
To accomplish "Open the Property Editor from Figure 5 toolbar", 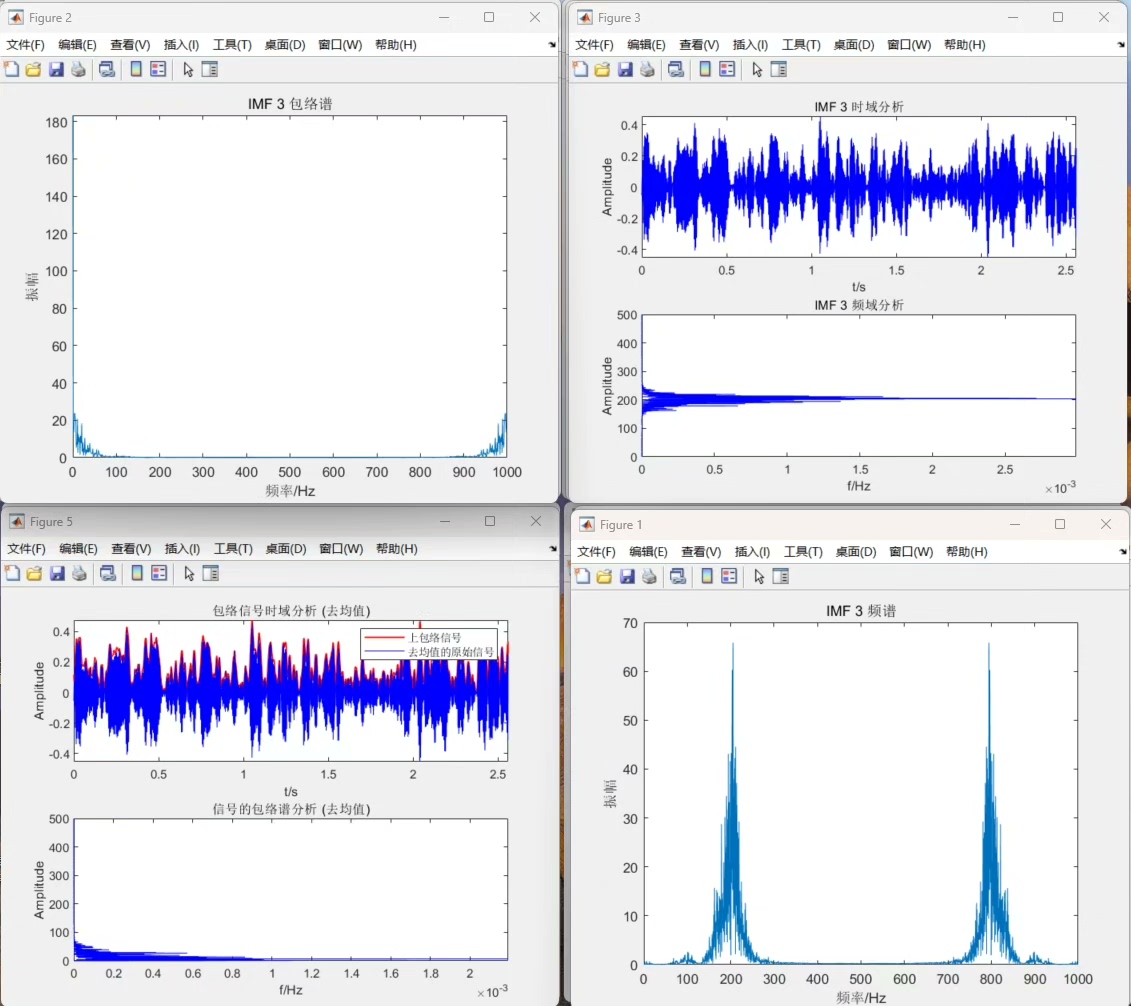I will coord(210,573).
